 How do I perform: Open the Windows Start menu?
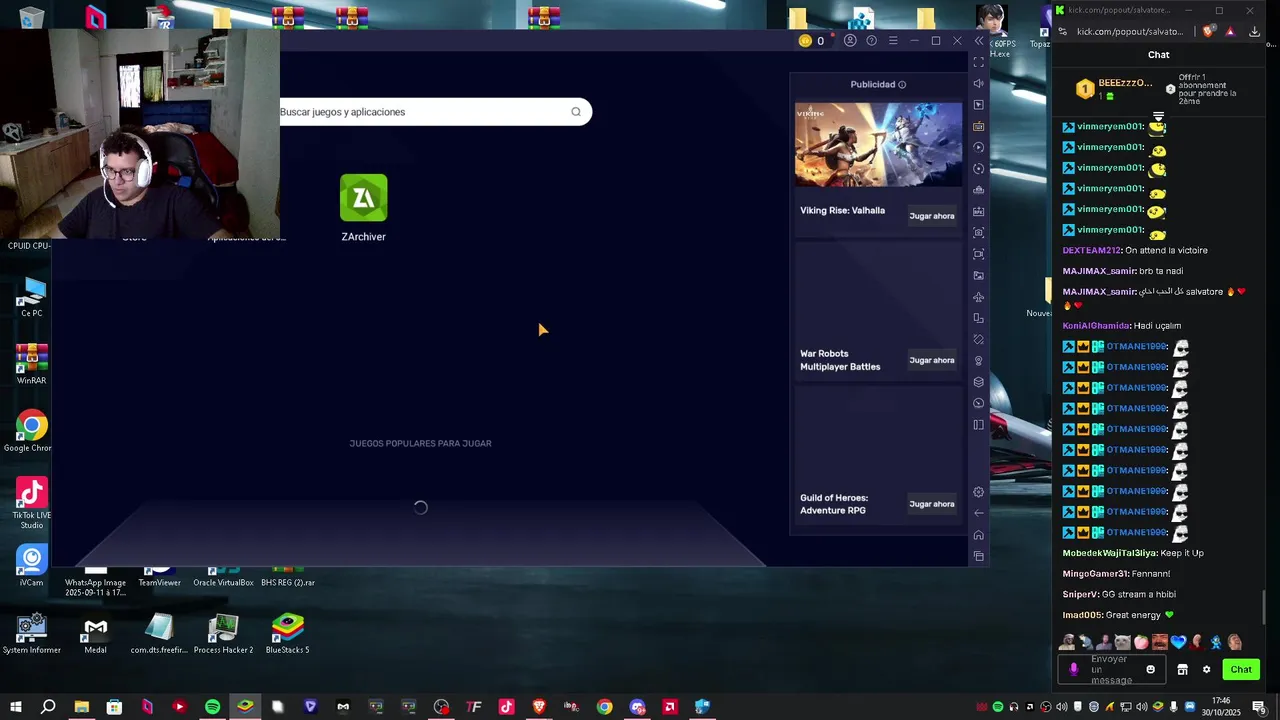click(16, 707)
